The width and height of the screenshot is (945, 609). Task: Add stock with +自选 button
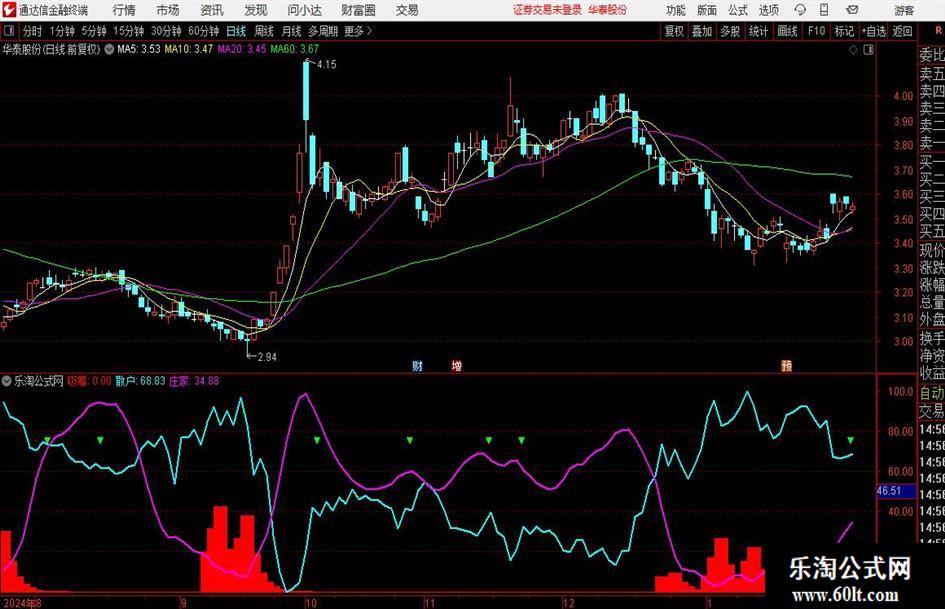pos(873,31)
